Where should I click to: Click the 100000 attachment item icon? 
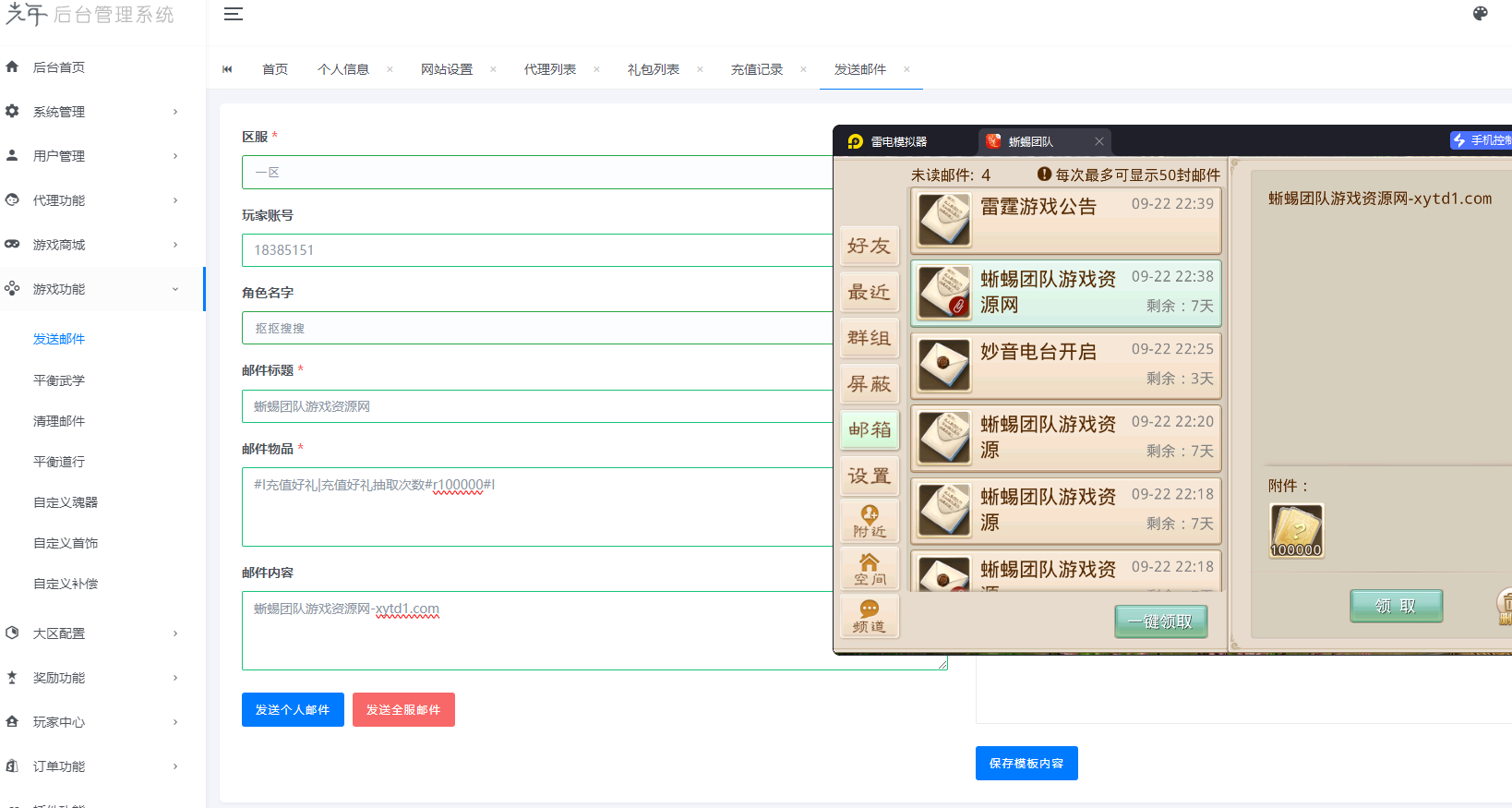tap(1296, 531)
